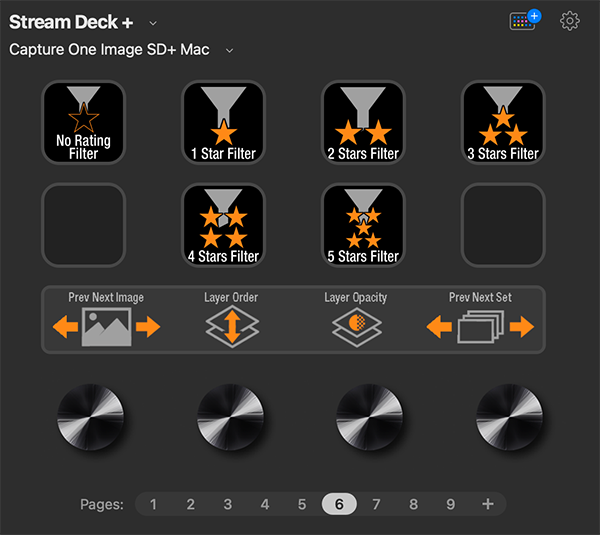Select the 4 Stars Filter key
The width and height of the screenshot is (600, 535).
pyautogui.click(x=223, y=225)
